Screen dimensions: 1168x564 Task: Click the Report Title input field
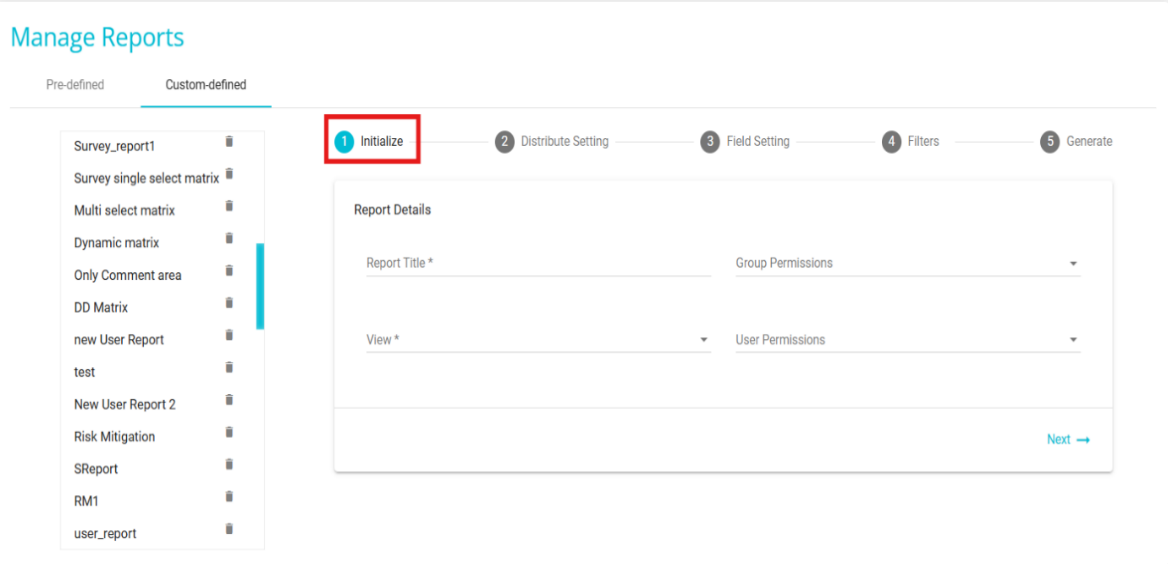coord(537,264)
